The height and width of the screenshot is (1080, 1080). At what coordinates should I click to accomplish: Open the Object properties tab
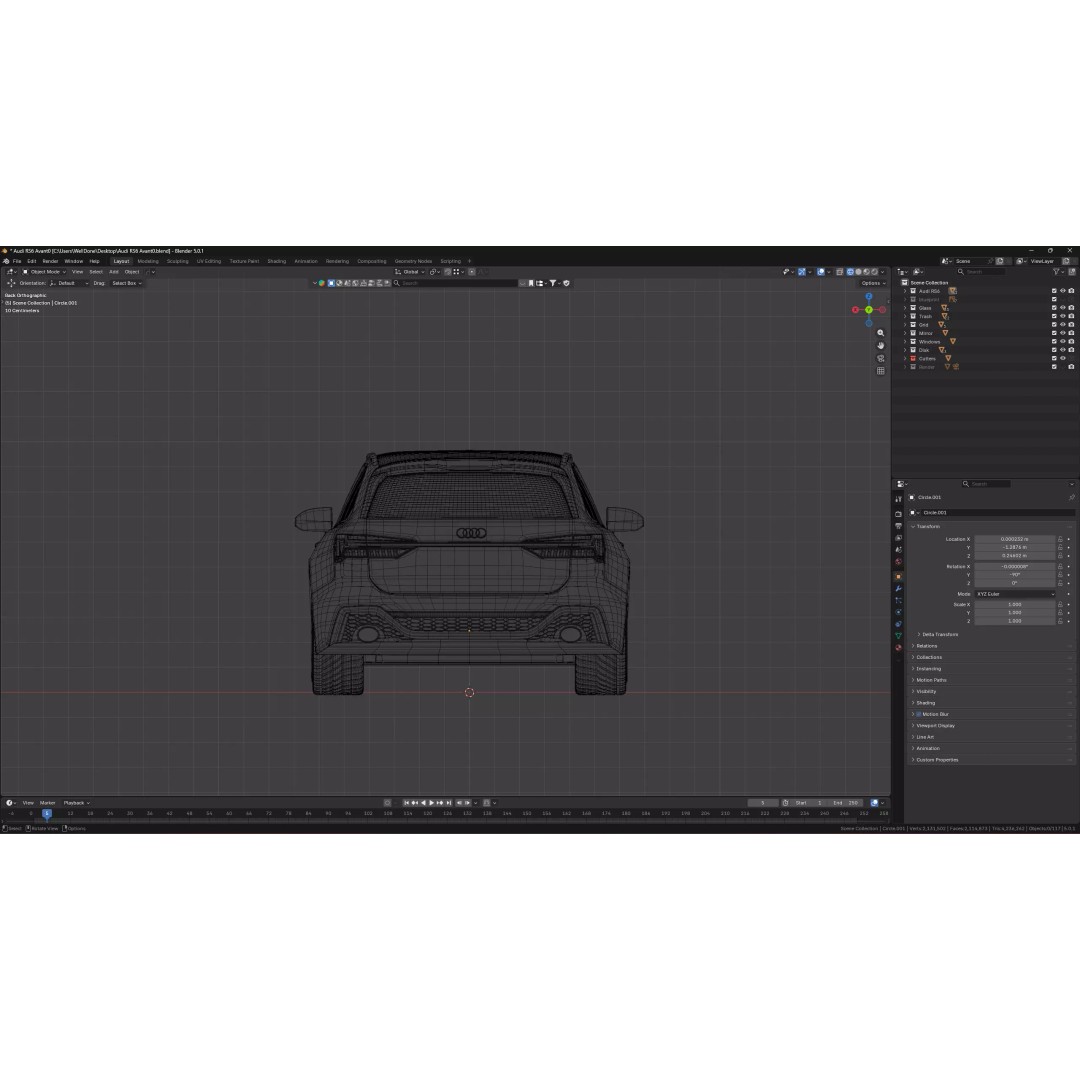(898, 577)
